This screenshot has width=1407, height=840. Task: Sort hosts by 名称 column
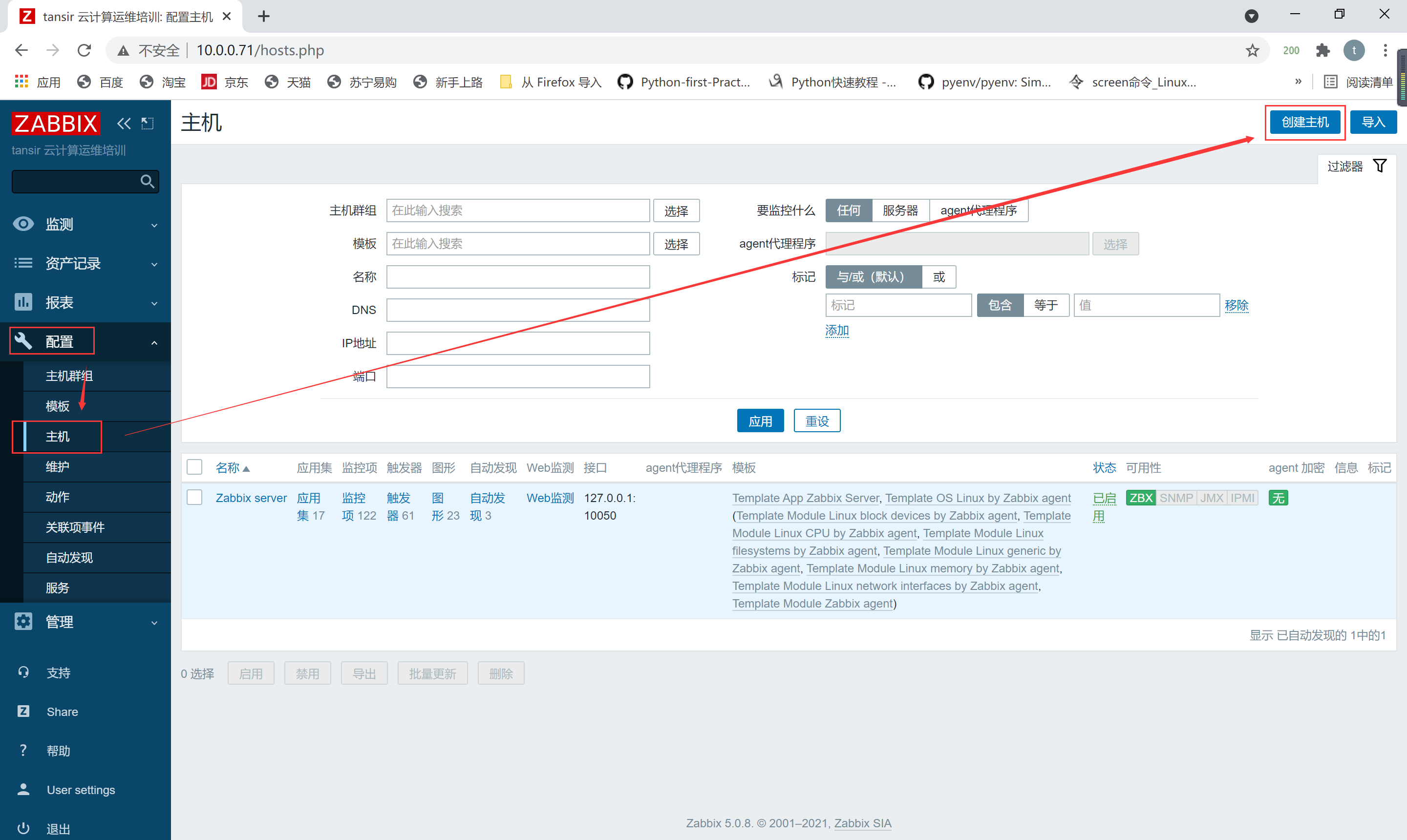point(232,467)
